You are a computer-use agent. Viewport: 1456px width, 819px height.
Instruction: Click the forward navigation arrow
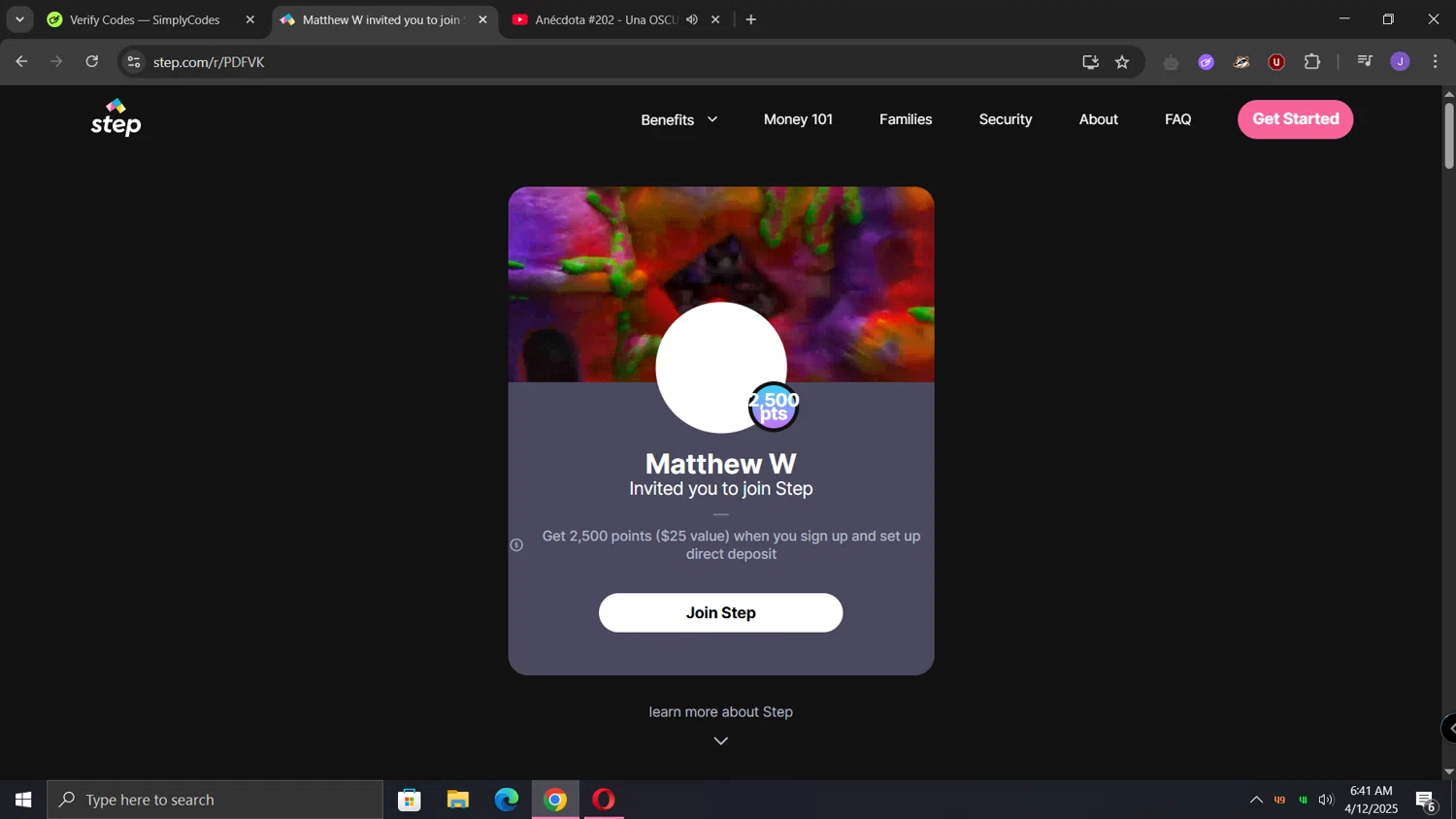(56, 61)
